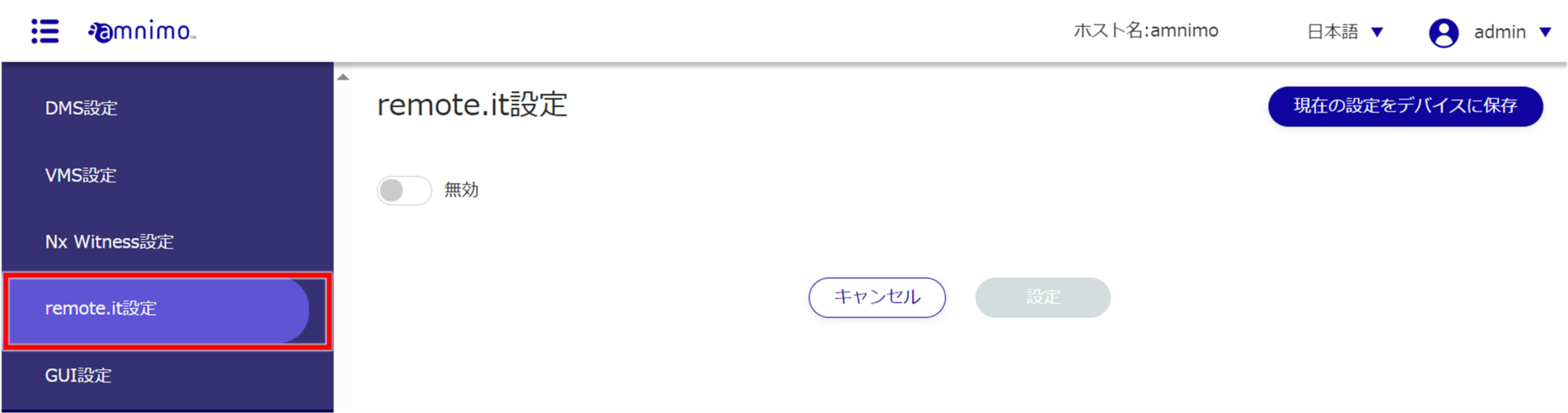This screenshot has width=1568, height=413.
Task: Click the admin user avatar icon
Action: 1443,32
